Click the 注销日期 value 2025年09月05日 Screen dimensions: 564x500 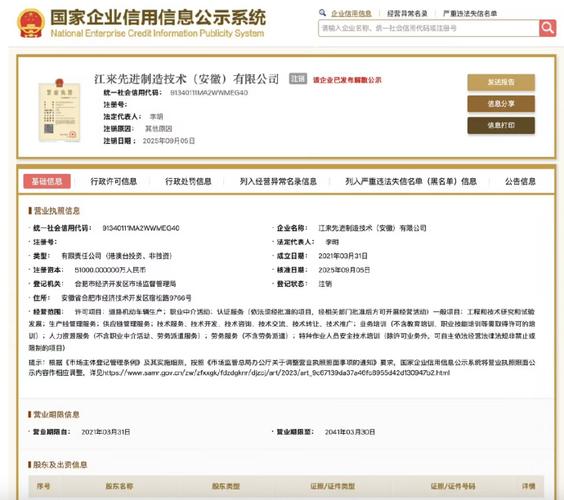click(x=169, y=141)
